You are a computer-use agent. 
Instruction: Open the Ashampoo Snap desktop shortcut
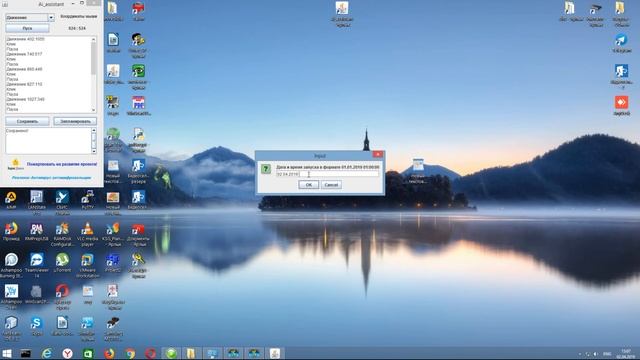(11, 296)
